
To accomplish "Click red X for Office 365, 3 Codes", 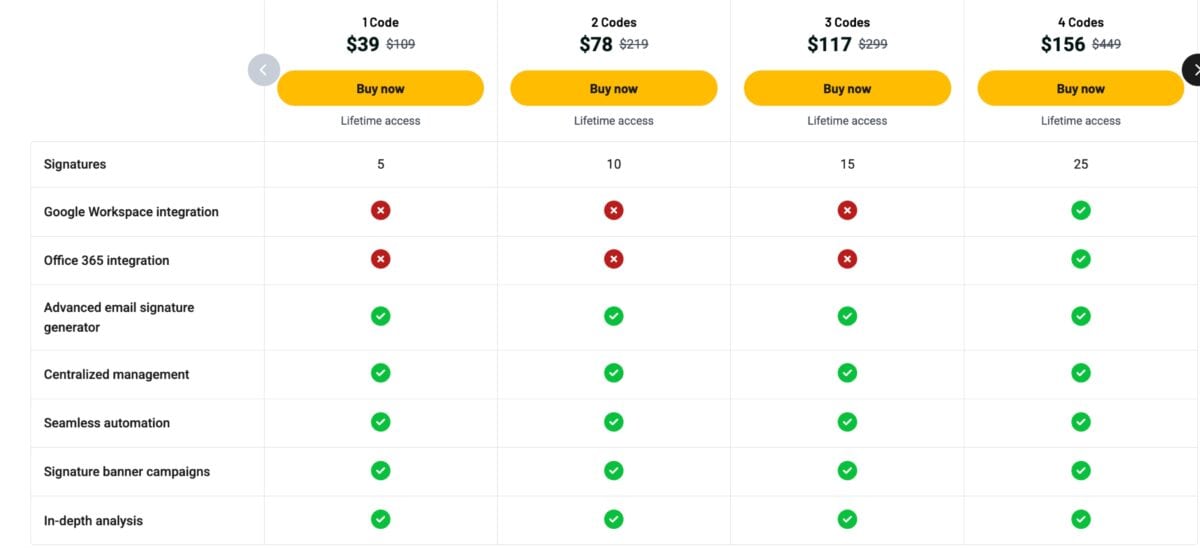I will point(847,259).
